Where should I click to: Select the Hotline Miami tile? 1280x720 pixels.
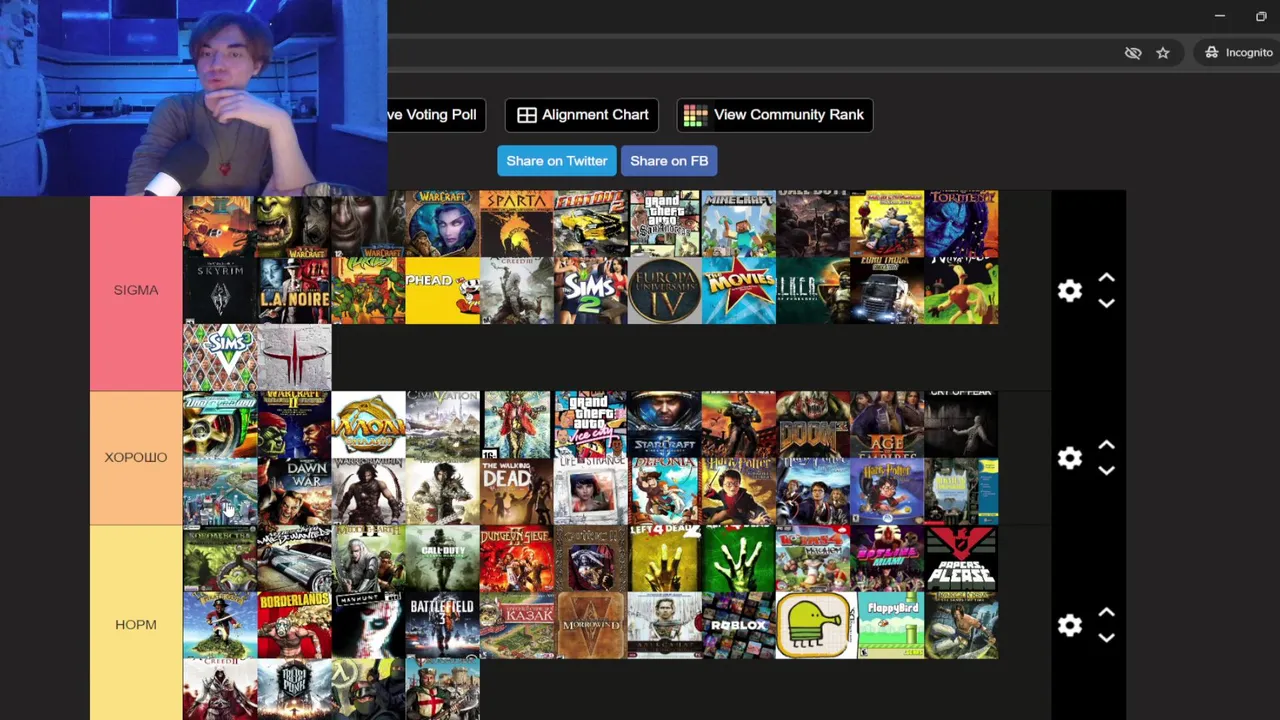click(887, 558)
